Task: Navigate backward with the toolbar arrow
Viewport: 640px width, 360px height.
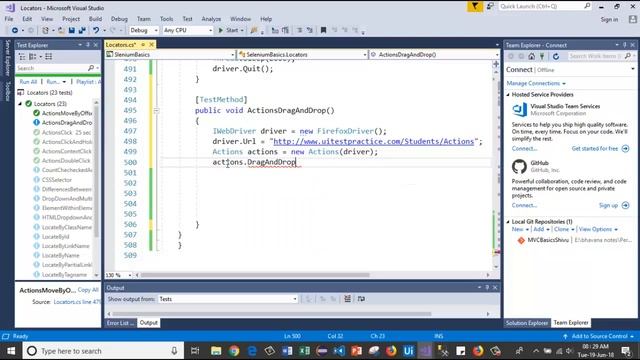Action: (x=15, y=30)
